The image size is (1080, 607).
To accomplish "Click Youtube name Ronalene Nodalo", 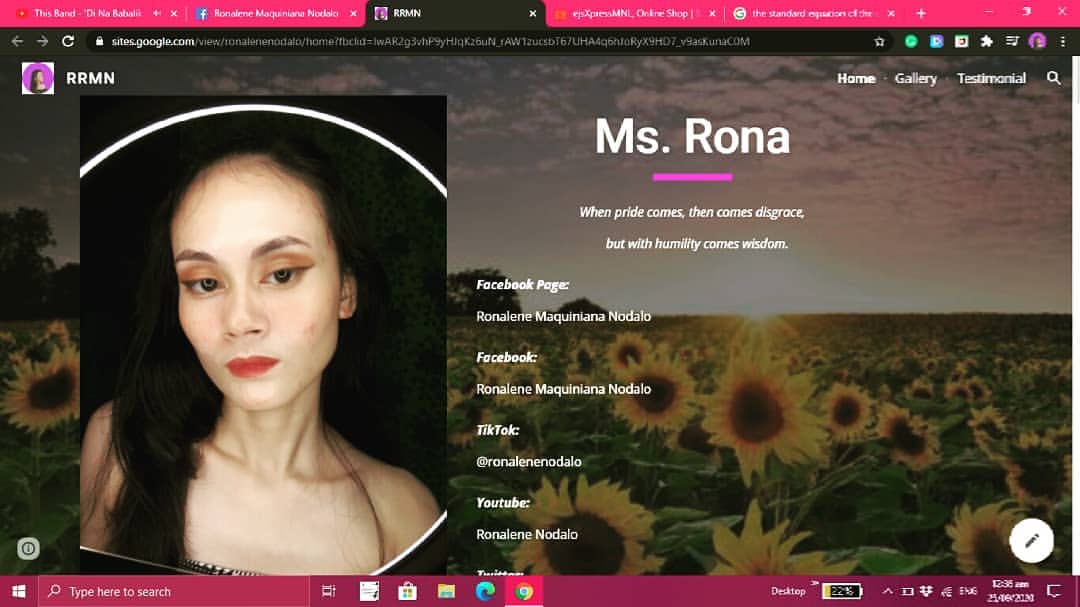I will pyautogui.click(x=527, y=534).
